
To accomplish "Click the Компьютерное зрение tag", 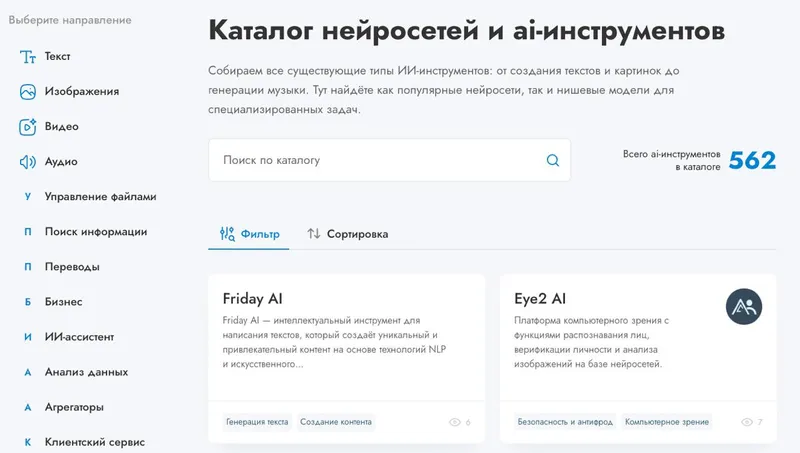I will click(667, 422).
